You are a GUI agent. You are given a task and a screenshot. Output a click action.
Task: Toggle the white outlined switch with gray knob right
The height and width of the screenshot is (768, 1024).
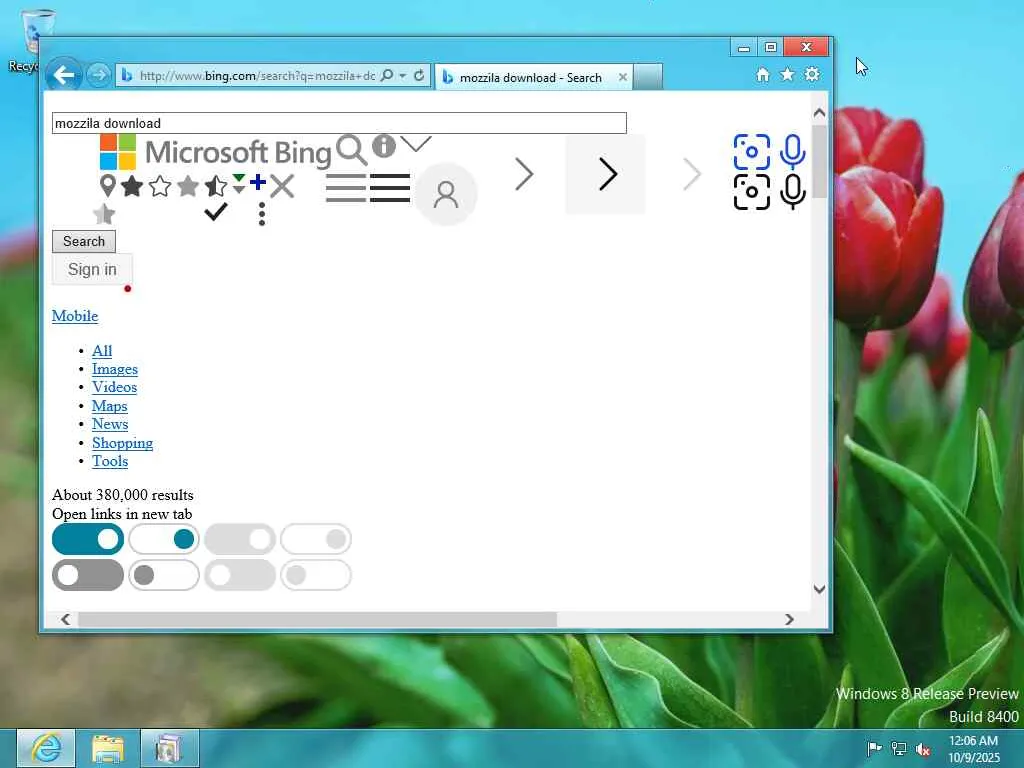pos(316,539)
